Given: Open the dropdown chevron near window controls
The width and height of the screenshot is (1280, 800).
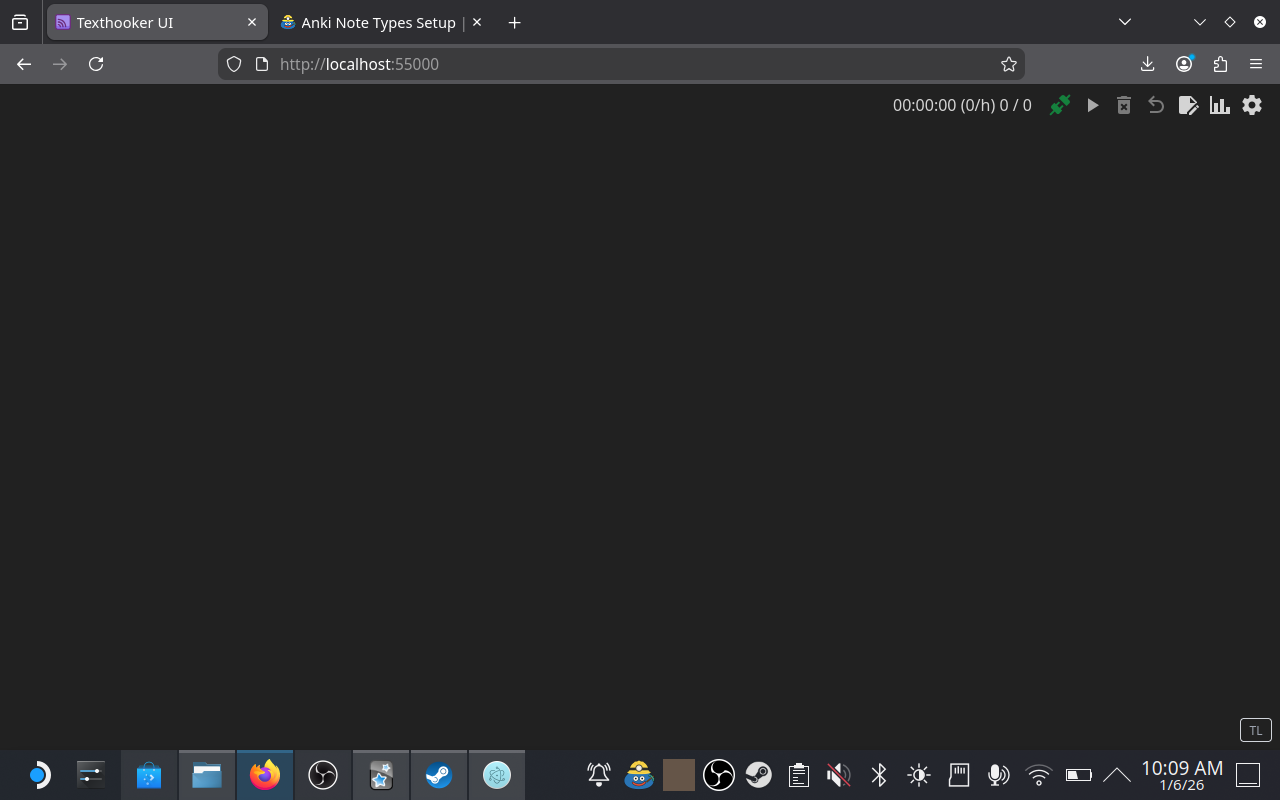Looking at the screenshot, I should coord(1199,22).
